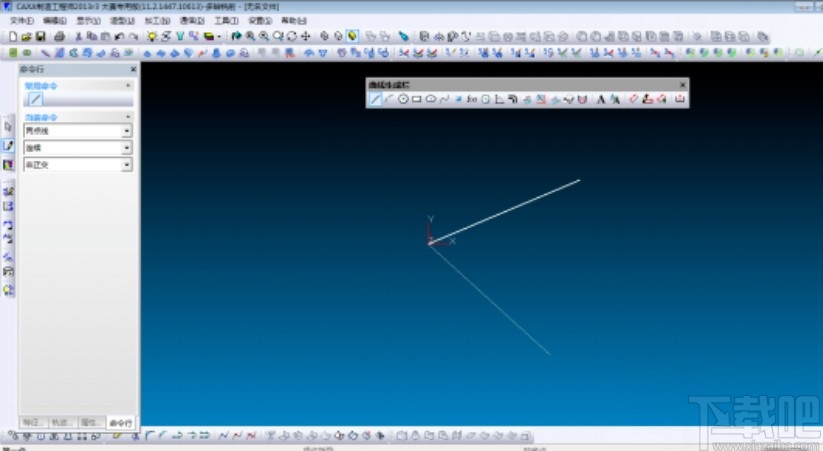Viewport: 823px width, 451px height.
Task: Click the white line drawn in viewport
Action: (x=504, y=212)
